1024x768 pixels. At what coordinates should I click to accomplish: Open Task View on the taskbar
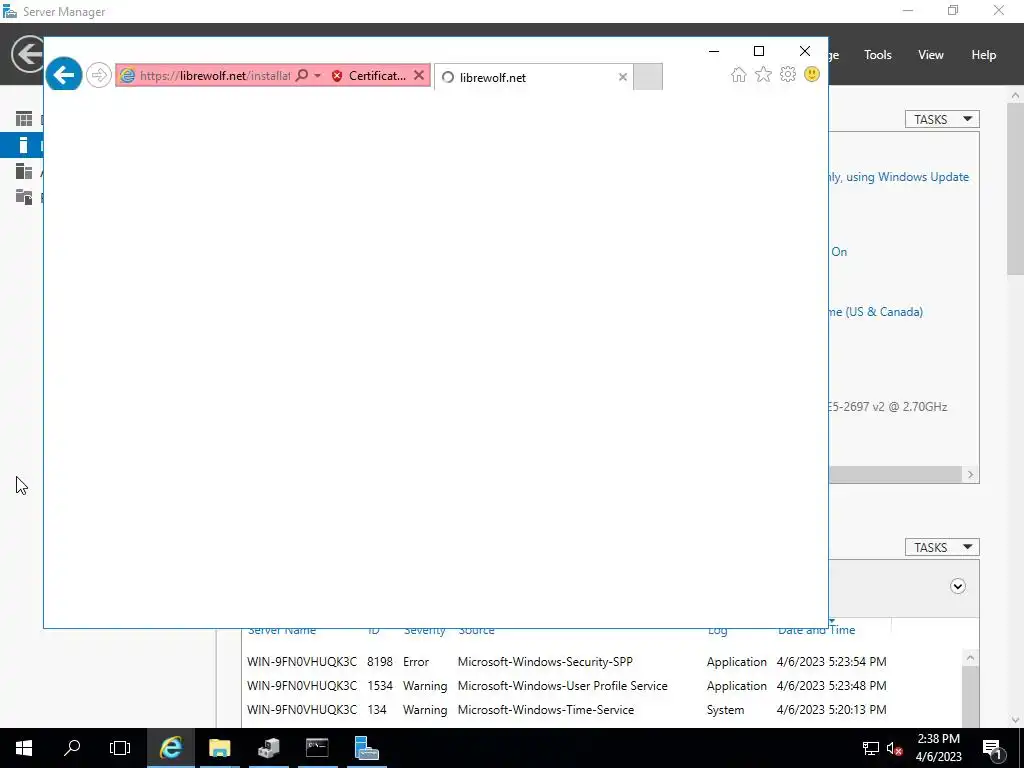point(120,748)
